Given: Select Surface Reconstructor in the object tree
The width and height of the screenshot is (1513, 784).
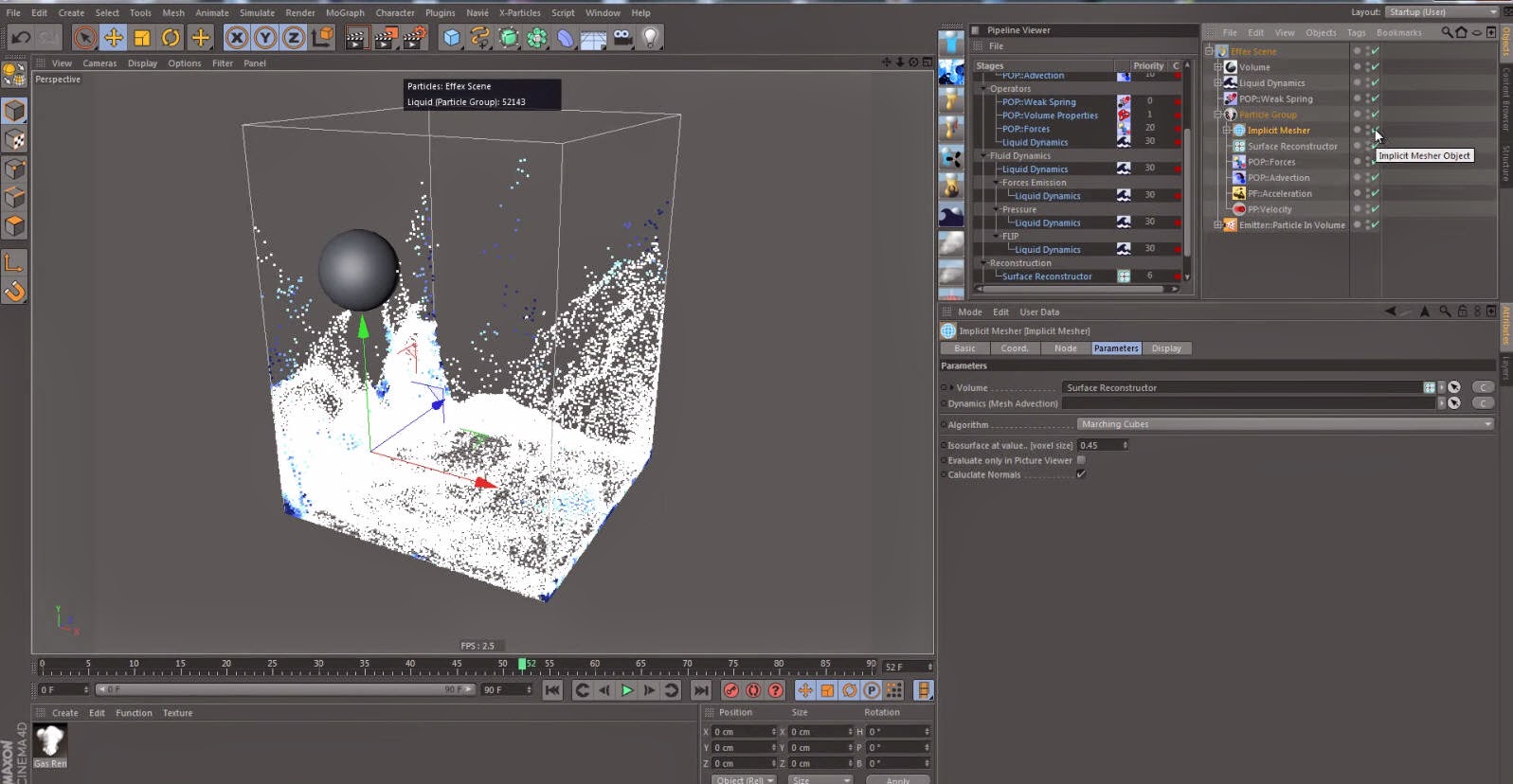Looking at the screenshot, I should [1292, 147].
